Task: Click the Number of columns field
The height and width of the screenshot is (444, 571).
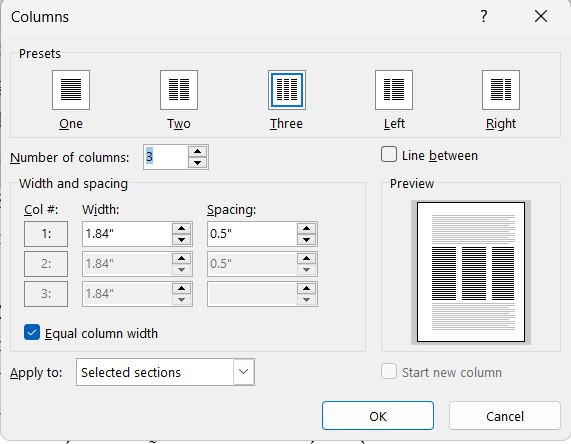Action: click(166, 157)
